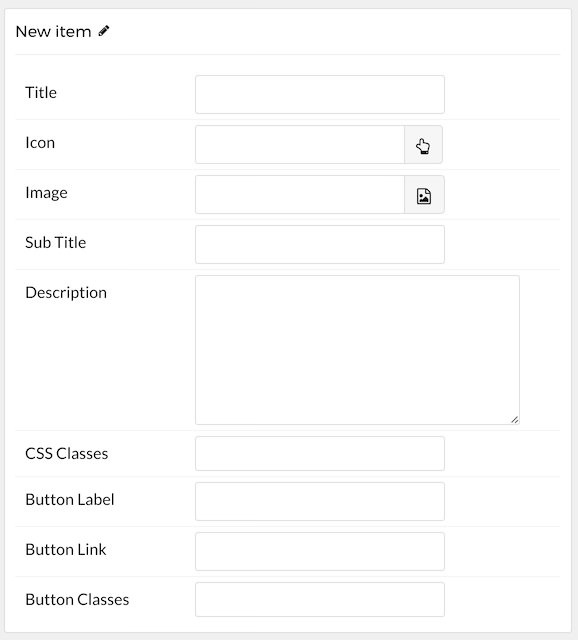Click the pencil edit icon beside New item
This screenshot has height=640, width=578.
(104, 31)
